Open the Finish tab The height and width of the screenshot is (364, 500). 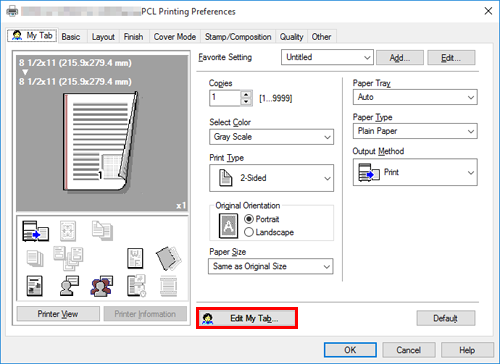133,37
